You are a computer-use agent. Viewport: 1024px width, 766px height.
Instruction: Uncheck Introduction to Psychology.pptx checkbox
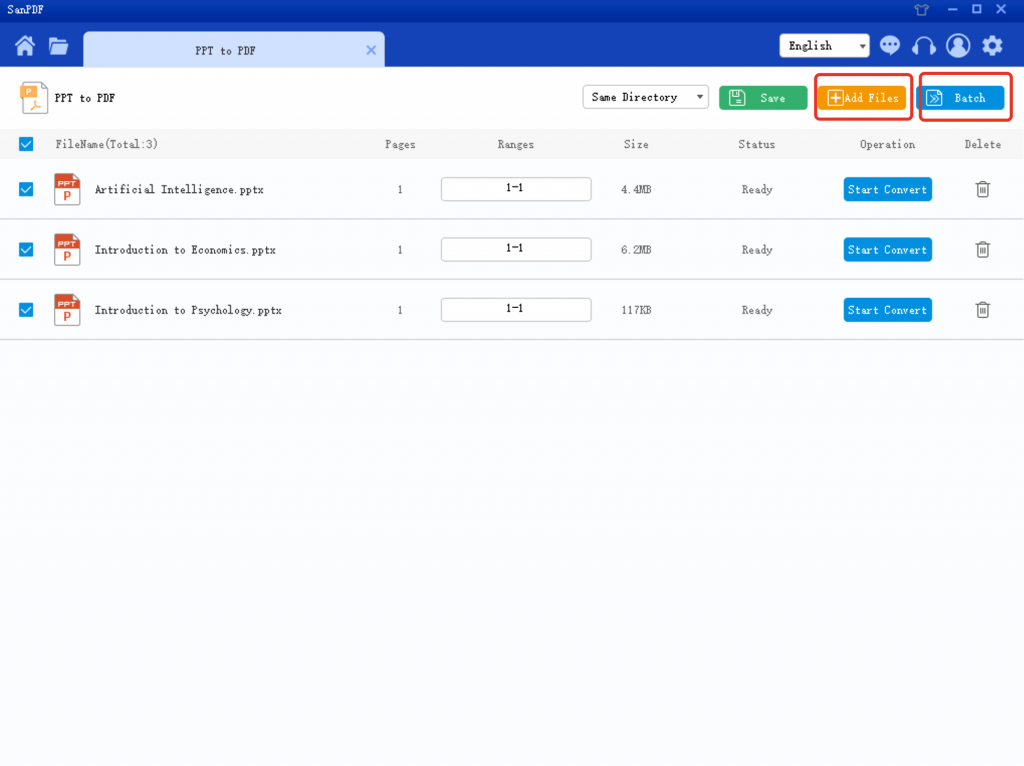coord(26,310)
